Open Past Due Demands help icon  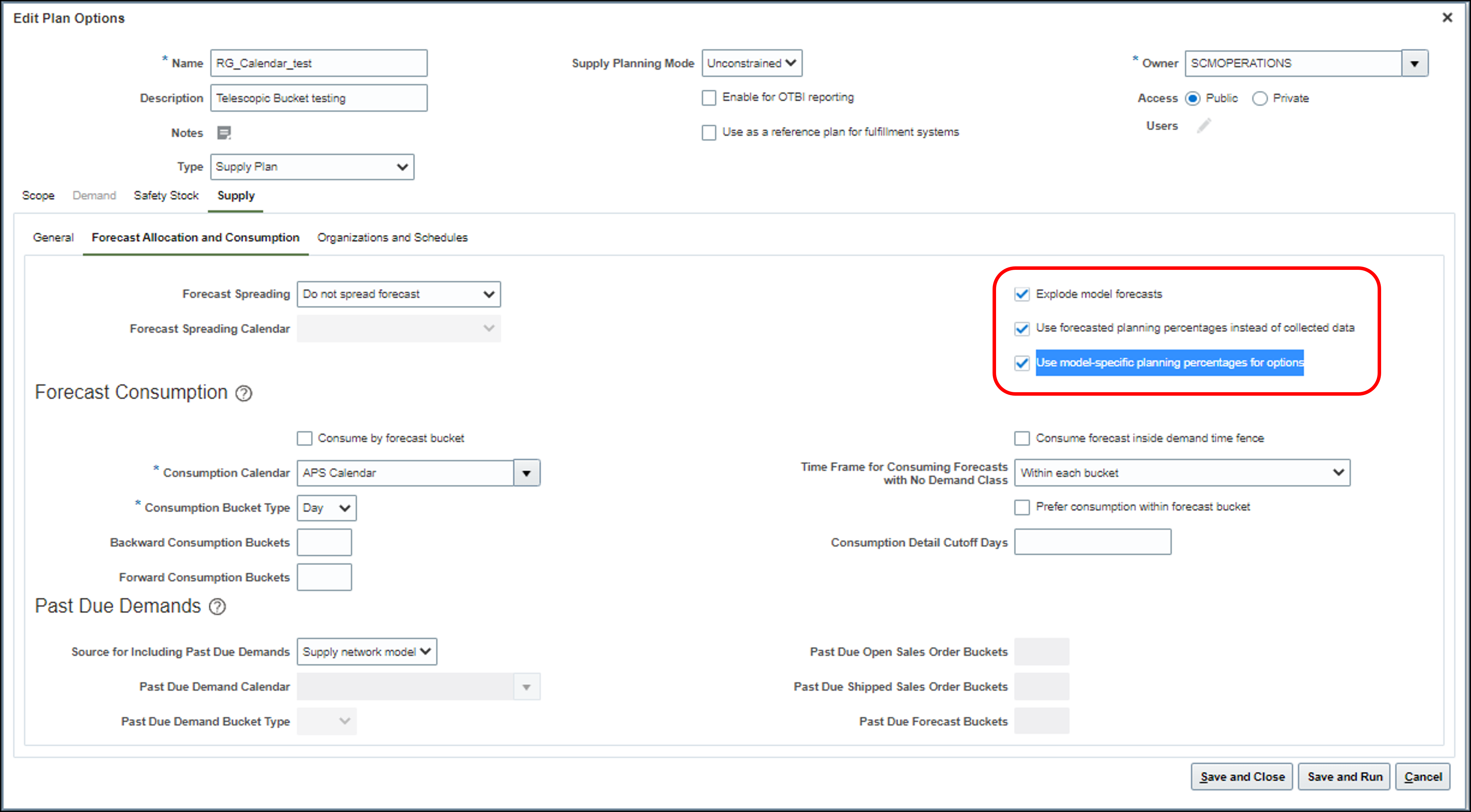(x=217, y=606)
